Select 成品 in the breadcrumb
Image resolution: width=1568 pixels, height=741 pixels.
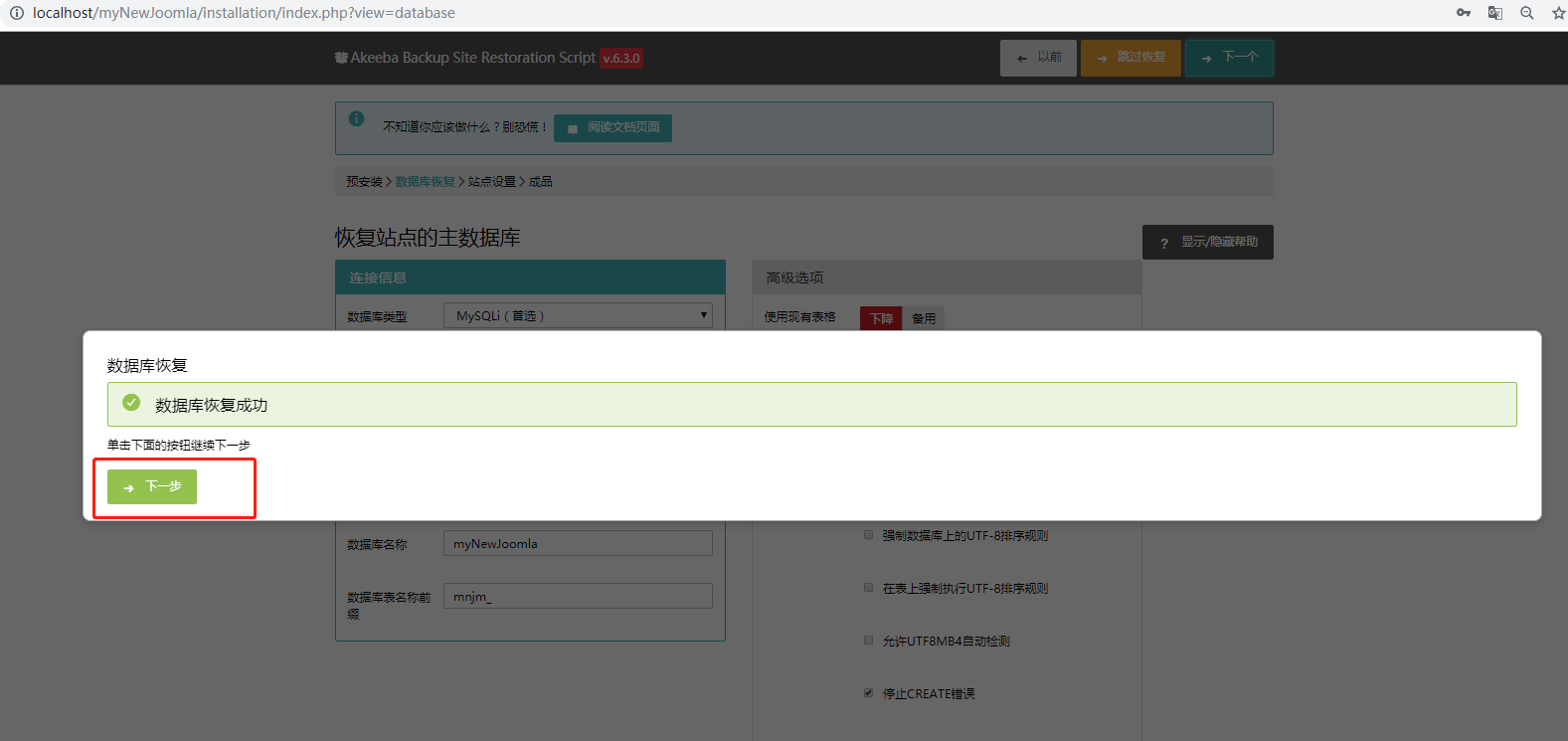coord(541,182)
